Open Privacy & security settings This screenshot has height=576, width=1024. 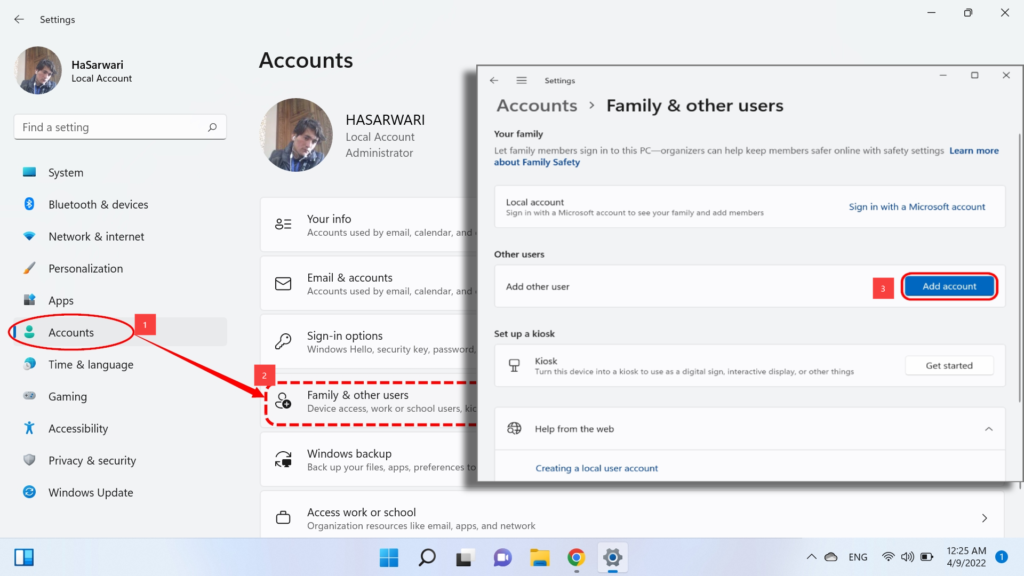click(93, 460)
